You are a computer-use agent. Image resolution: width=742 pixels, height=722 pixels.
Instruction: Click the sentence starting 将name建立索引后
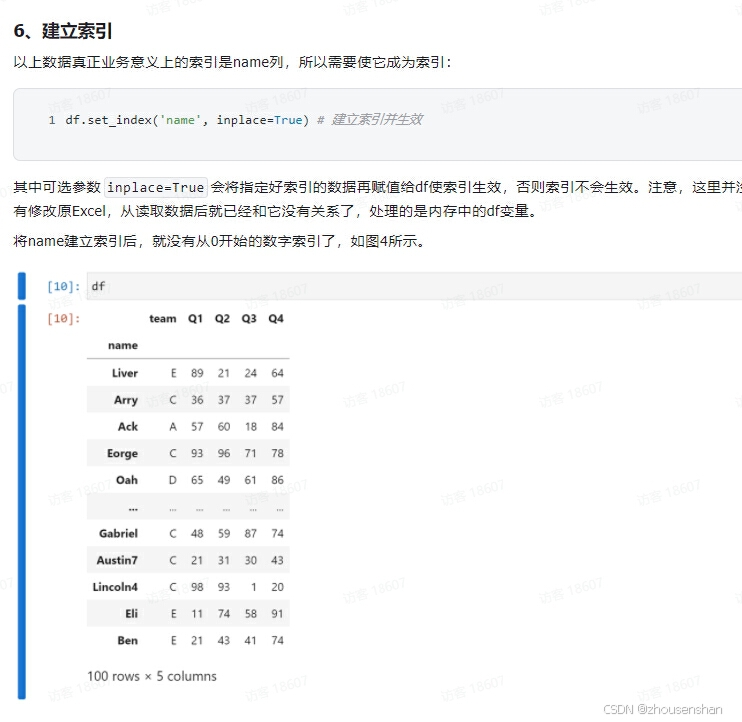(221, 241)
